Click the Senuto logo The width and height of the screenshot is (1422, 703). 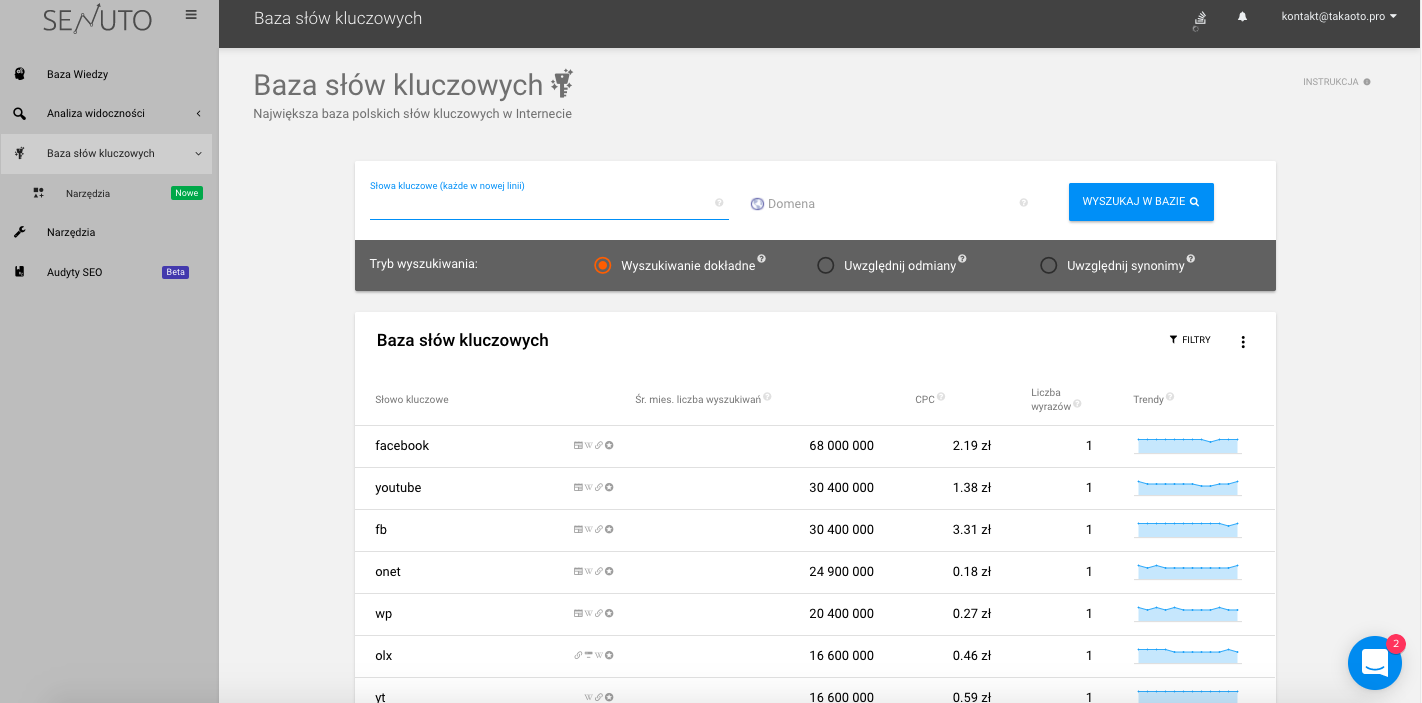[97, 19]
